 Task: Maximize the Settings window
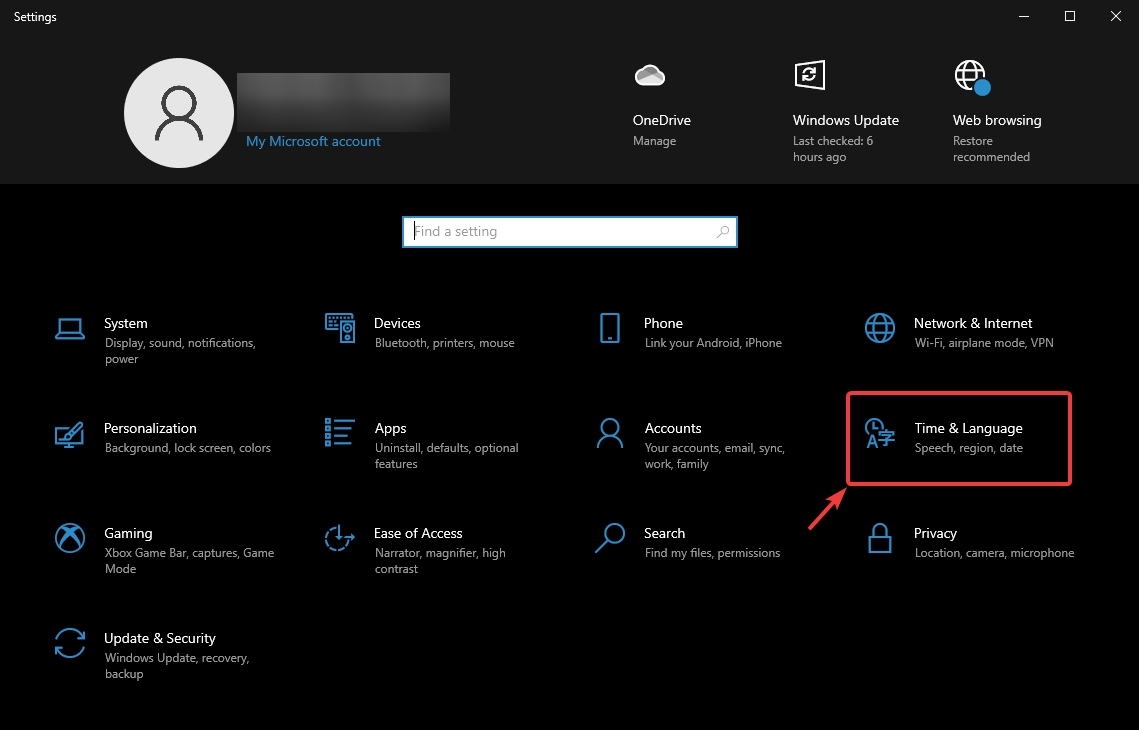pos(1069,16)
